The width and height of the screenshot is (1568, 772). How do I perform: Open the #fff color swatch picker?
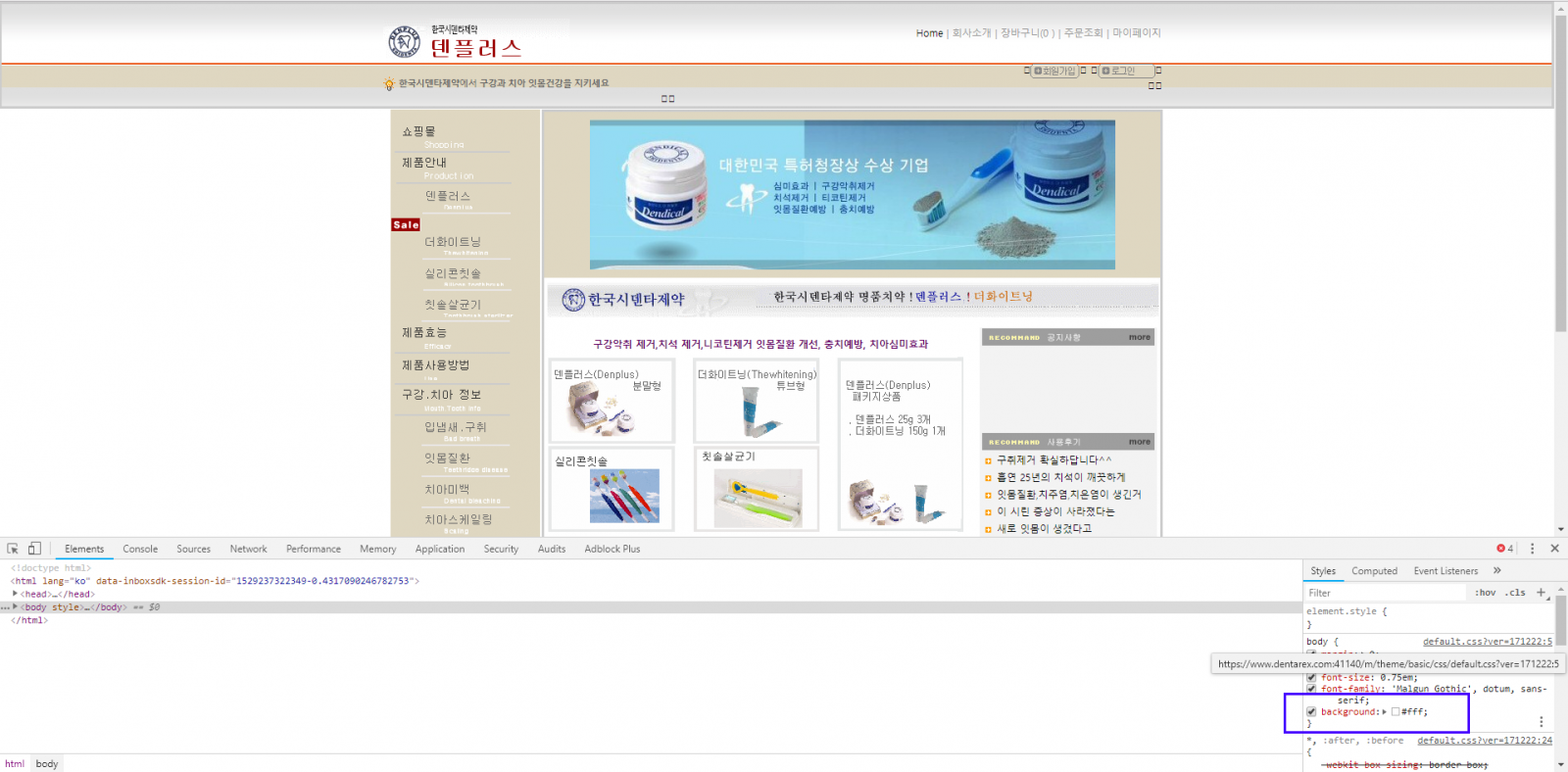pos(1396,712)
